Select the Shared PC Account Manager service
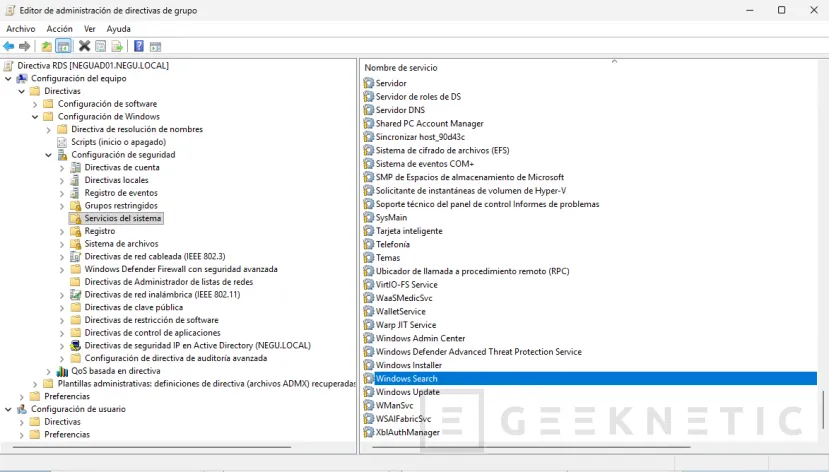 click(429, 123)
